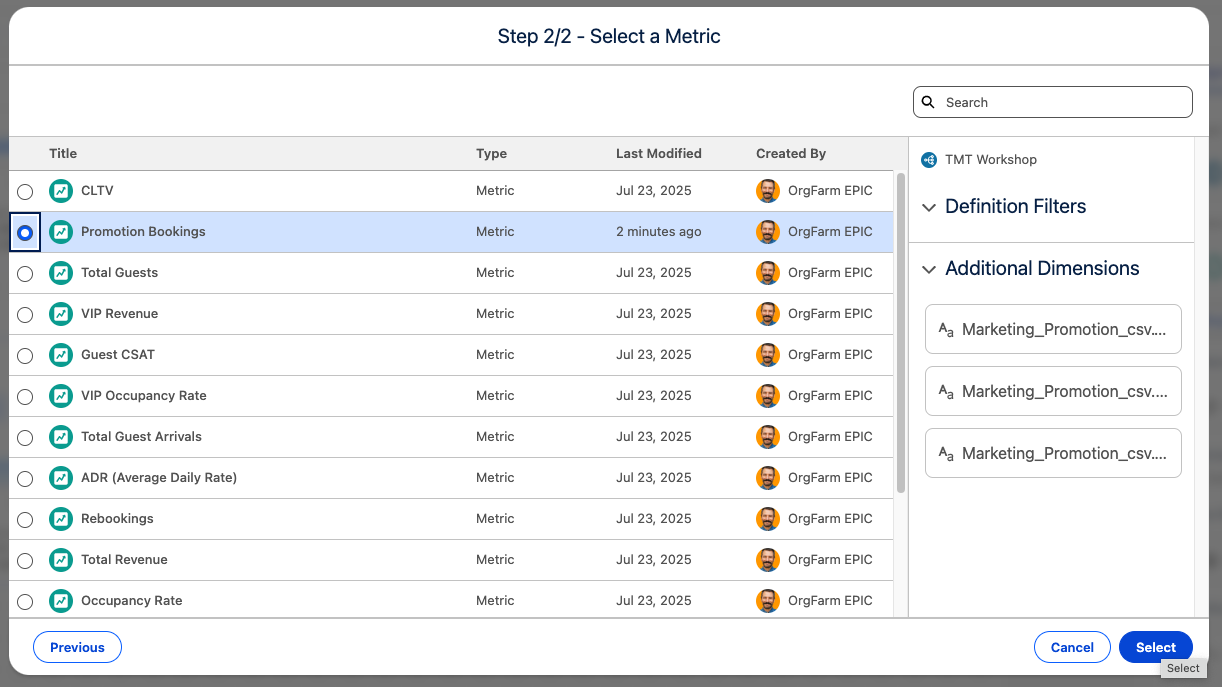Click the search magnifier icon
The width and height of the screenshot is (1222, 687).
(x=928, y=102)
